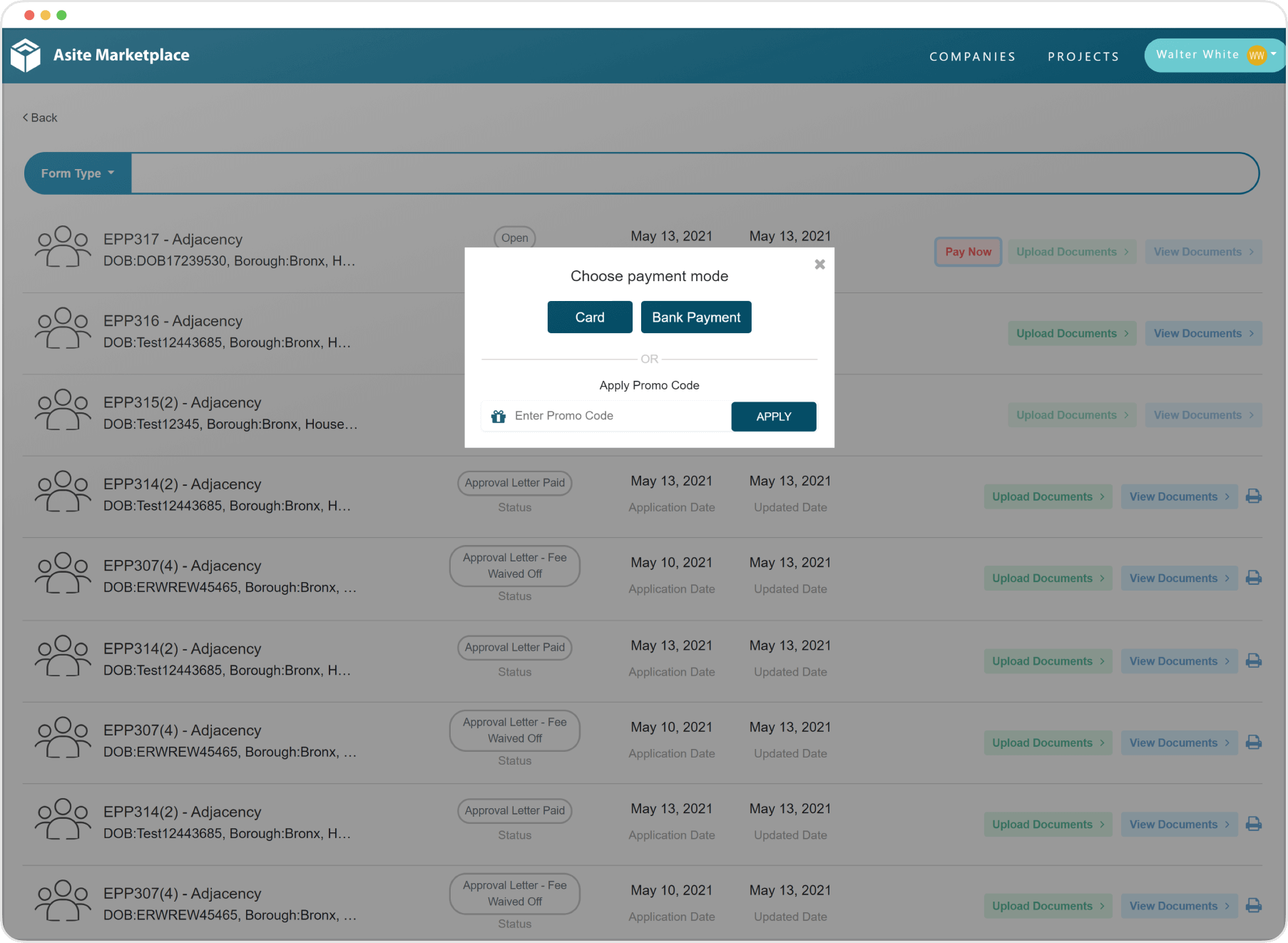1288x943 pixels.
Task: Click Pay Now for EPP317
Action: coord(968,251)
